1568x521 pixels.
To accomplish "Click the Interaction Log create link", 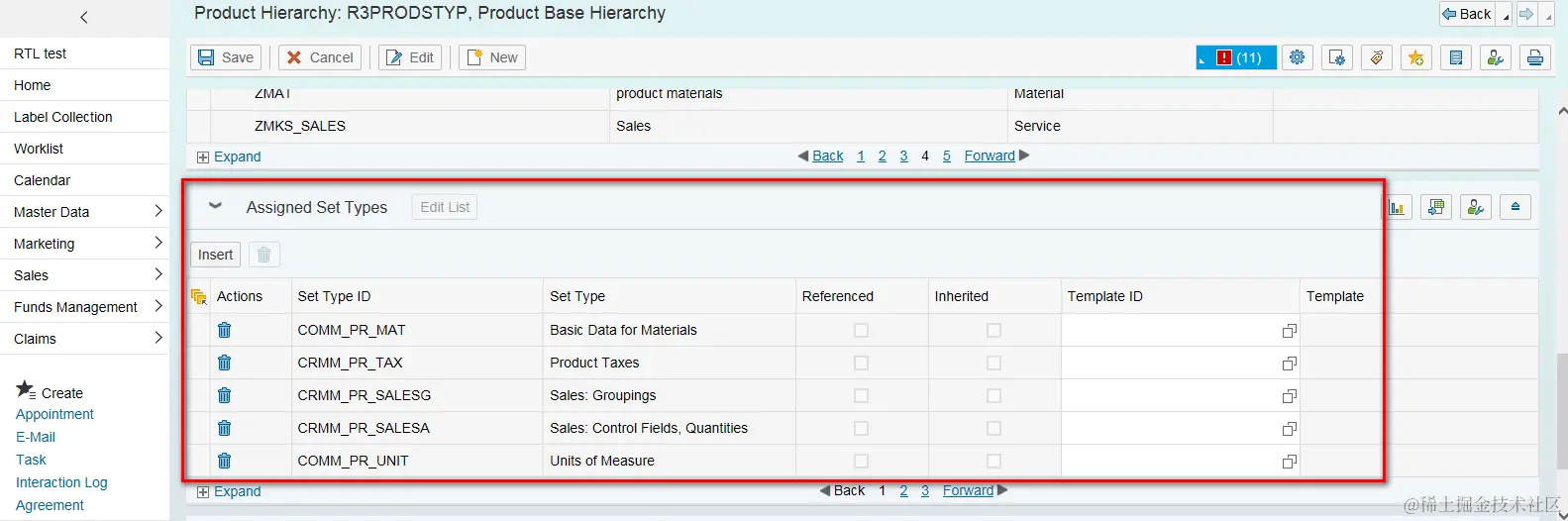I will pyautogui.click(x=61, y=482).
